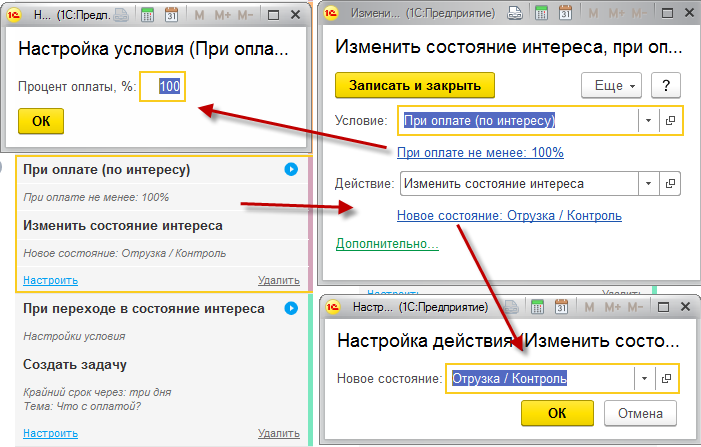The height and width of the screenshot is (447, 701).
Task: Open calendar in Настройка действия window
Action: point(561,307)
